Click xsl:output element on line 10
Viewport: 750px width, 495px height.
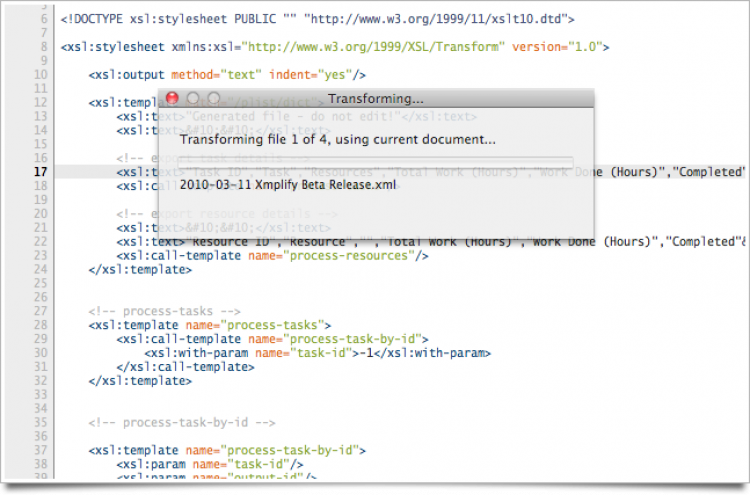(x=227, y=75)
